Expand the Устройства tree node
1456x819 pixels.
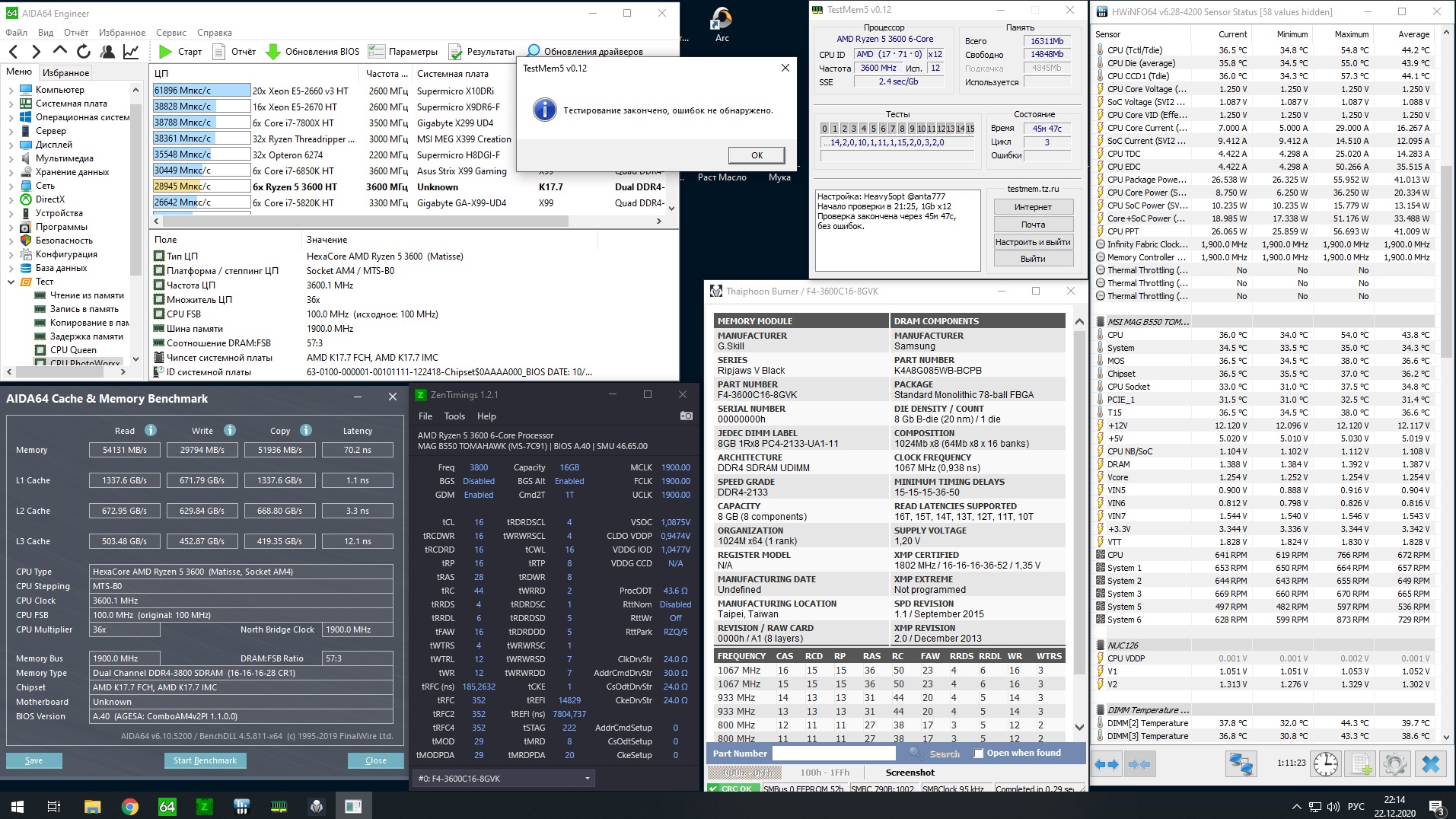coord(11,213)
